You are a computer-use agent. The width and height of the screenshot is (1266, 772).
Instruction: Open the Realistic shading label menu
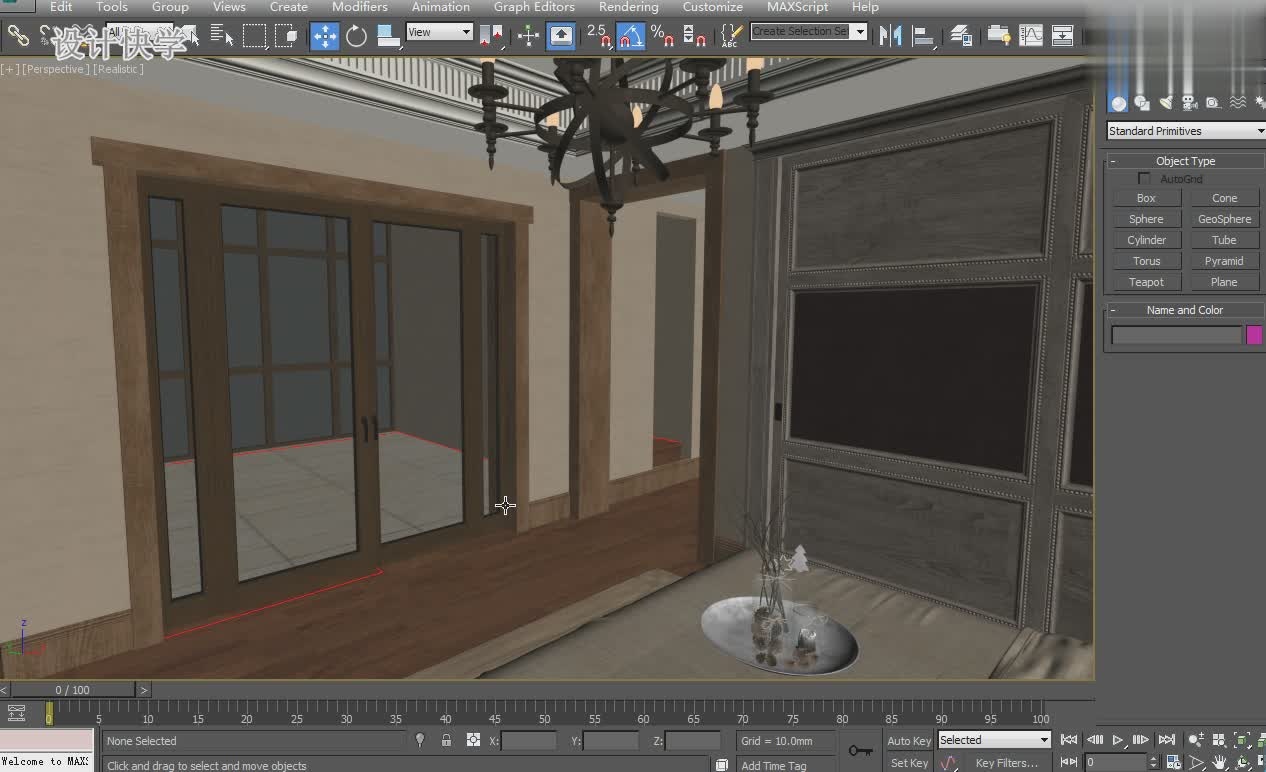point(120,69)
